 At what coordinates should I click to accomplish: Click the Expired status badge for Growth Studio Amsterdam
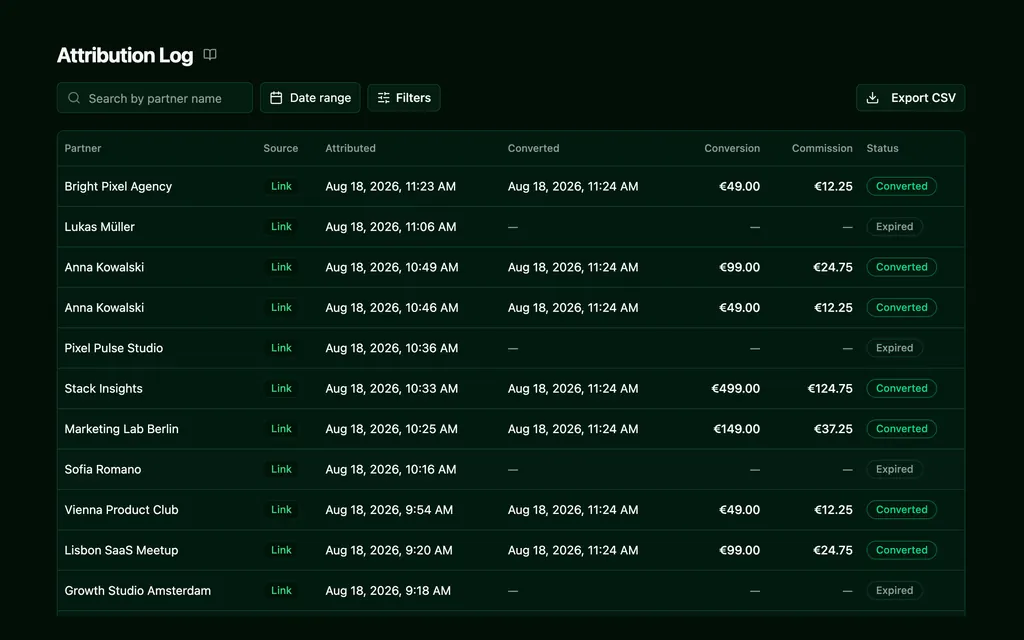tap(895, 590)
